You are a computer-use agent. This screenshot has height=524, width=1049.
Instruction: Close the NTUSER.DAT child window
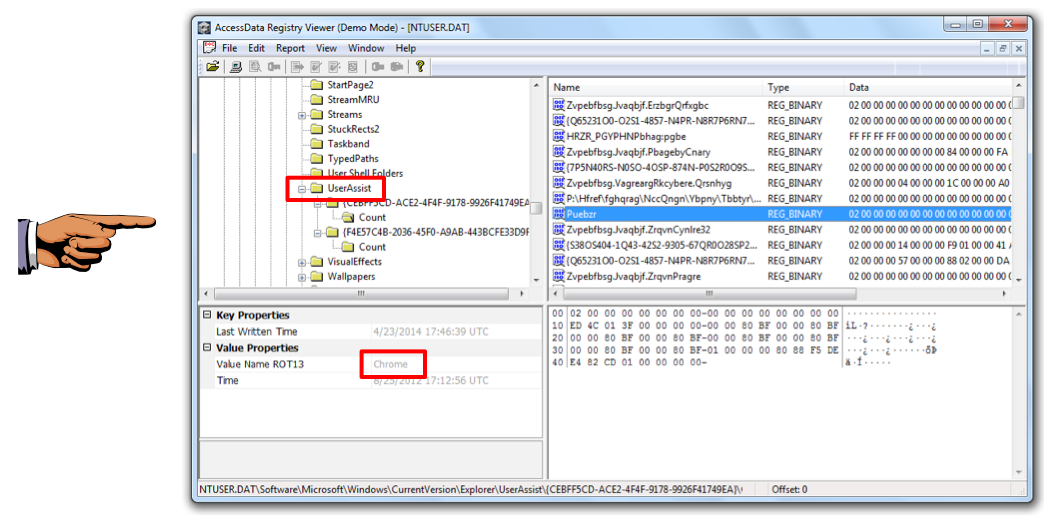click(x=1018, y=48)
